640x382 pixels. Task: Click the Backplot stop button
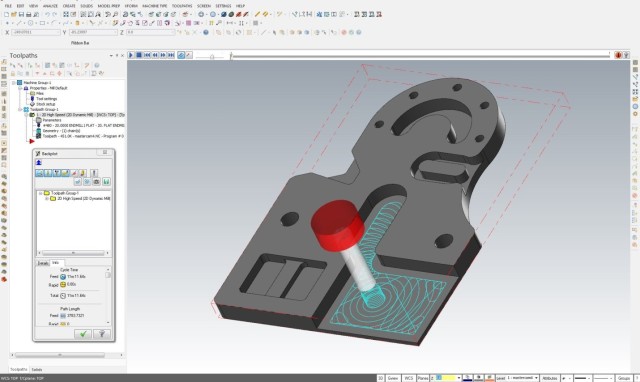[139, 55]
